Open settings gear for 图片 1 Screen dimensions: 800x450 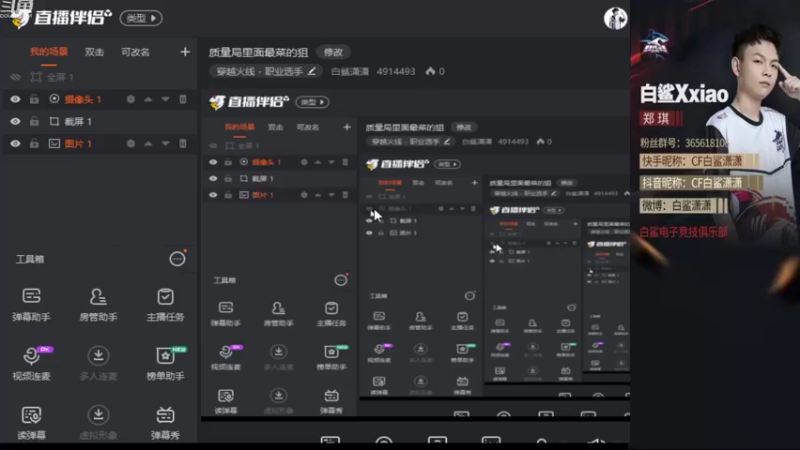(131, 143)
